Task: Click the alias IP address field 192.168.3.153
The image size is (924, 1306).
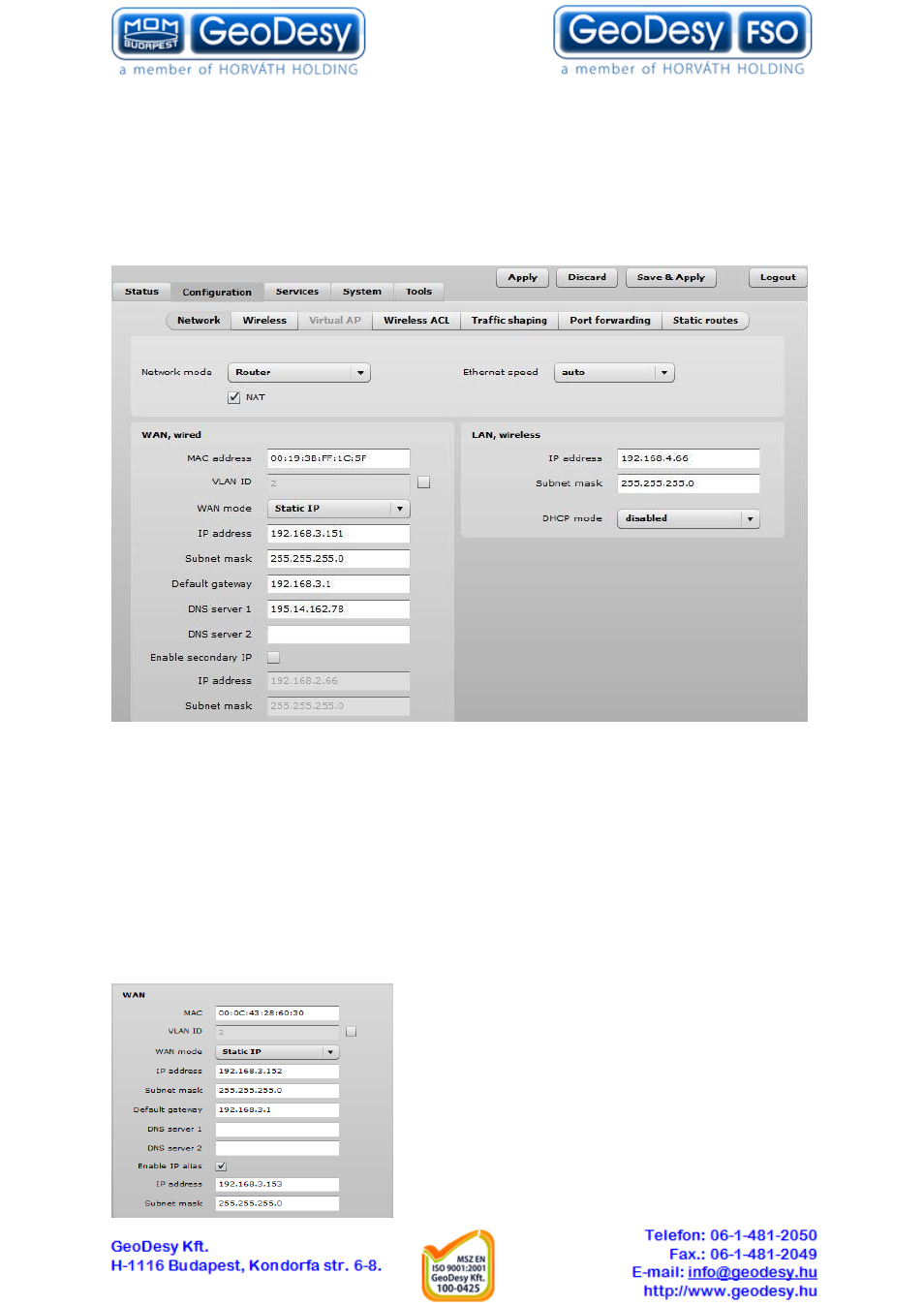Action: pyautogui.click(x=277, y=1184)
